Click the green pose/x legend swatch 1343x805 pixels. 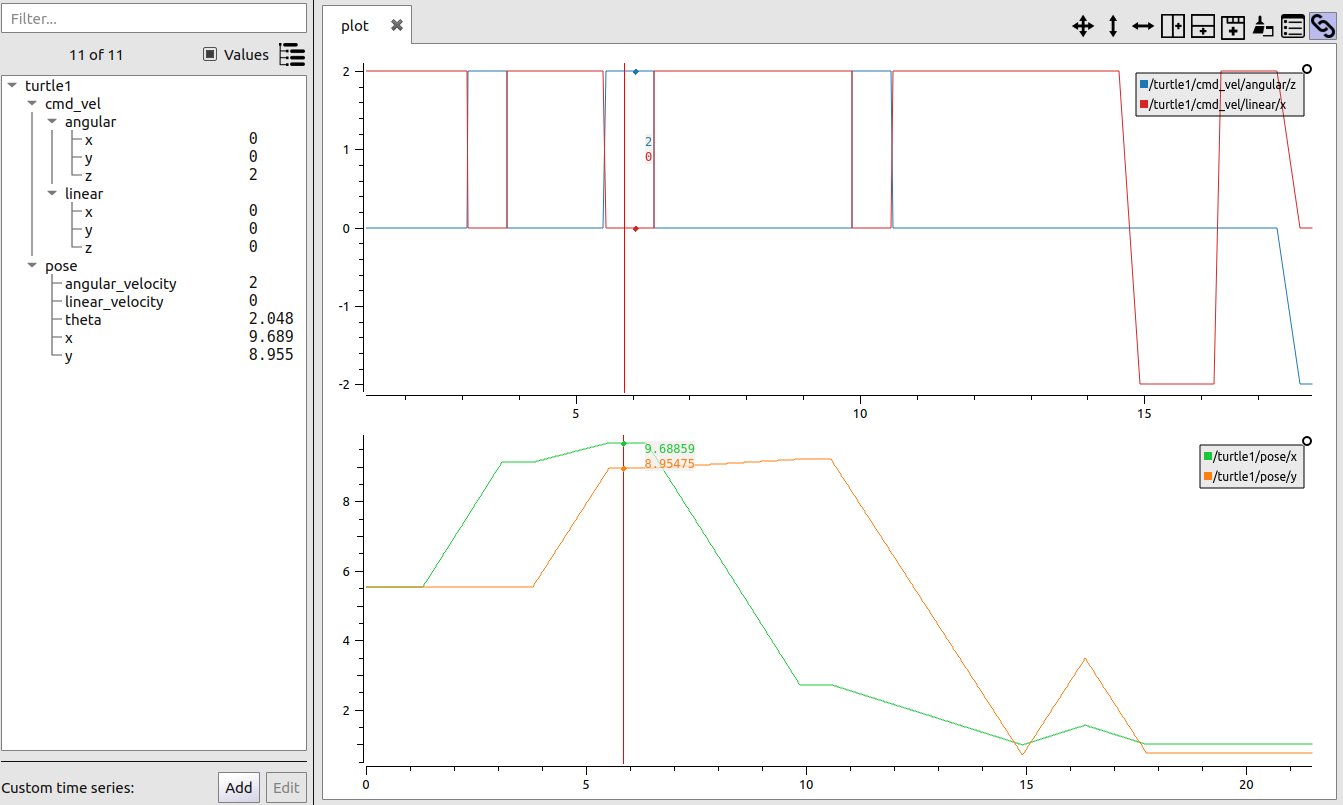pos(1208,457)
